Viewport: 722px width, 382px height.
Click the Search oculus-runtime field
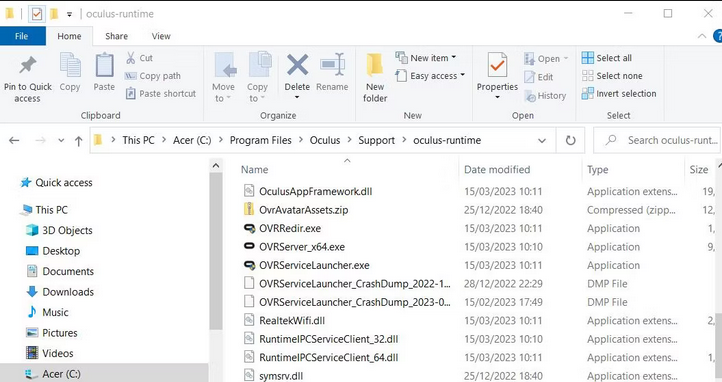pos(658,140)
